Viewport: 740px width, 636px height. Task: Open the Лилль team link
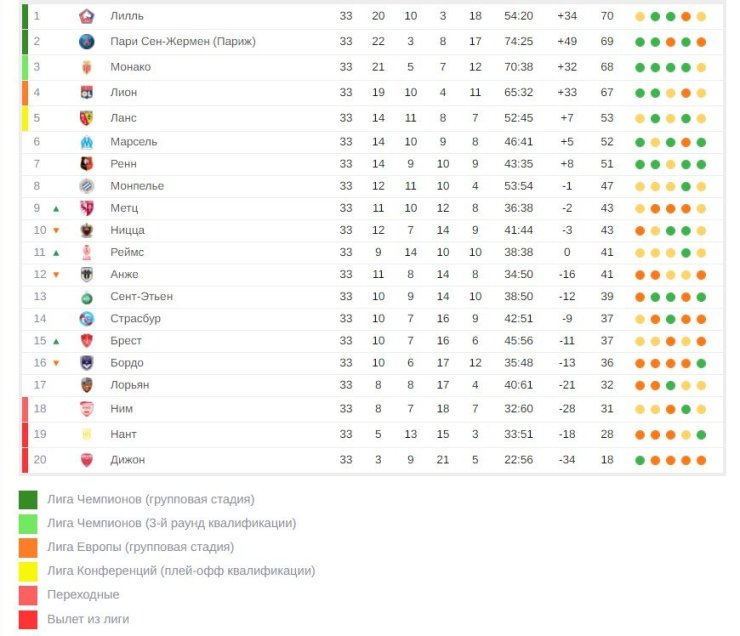127,16
